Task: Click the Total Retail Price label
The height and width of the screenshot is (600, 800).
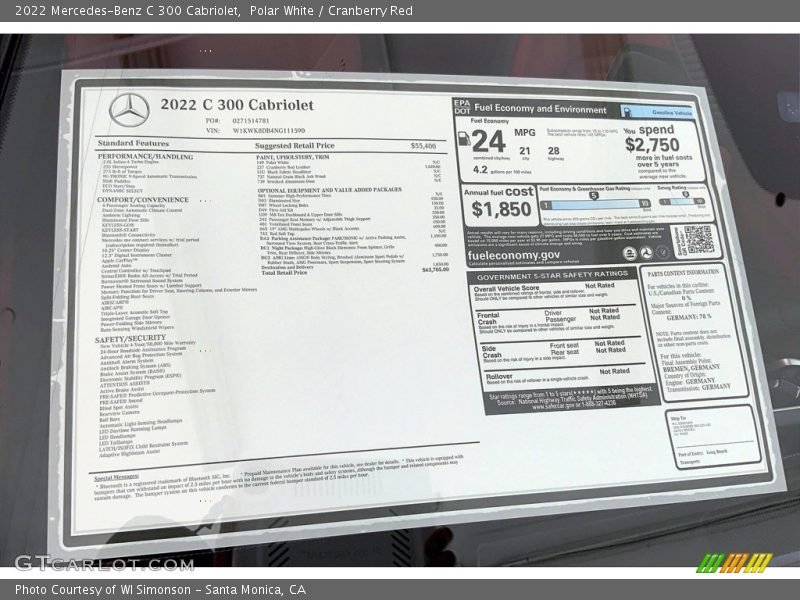Action: (x=284, y=273)
